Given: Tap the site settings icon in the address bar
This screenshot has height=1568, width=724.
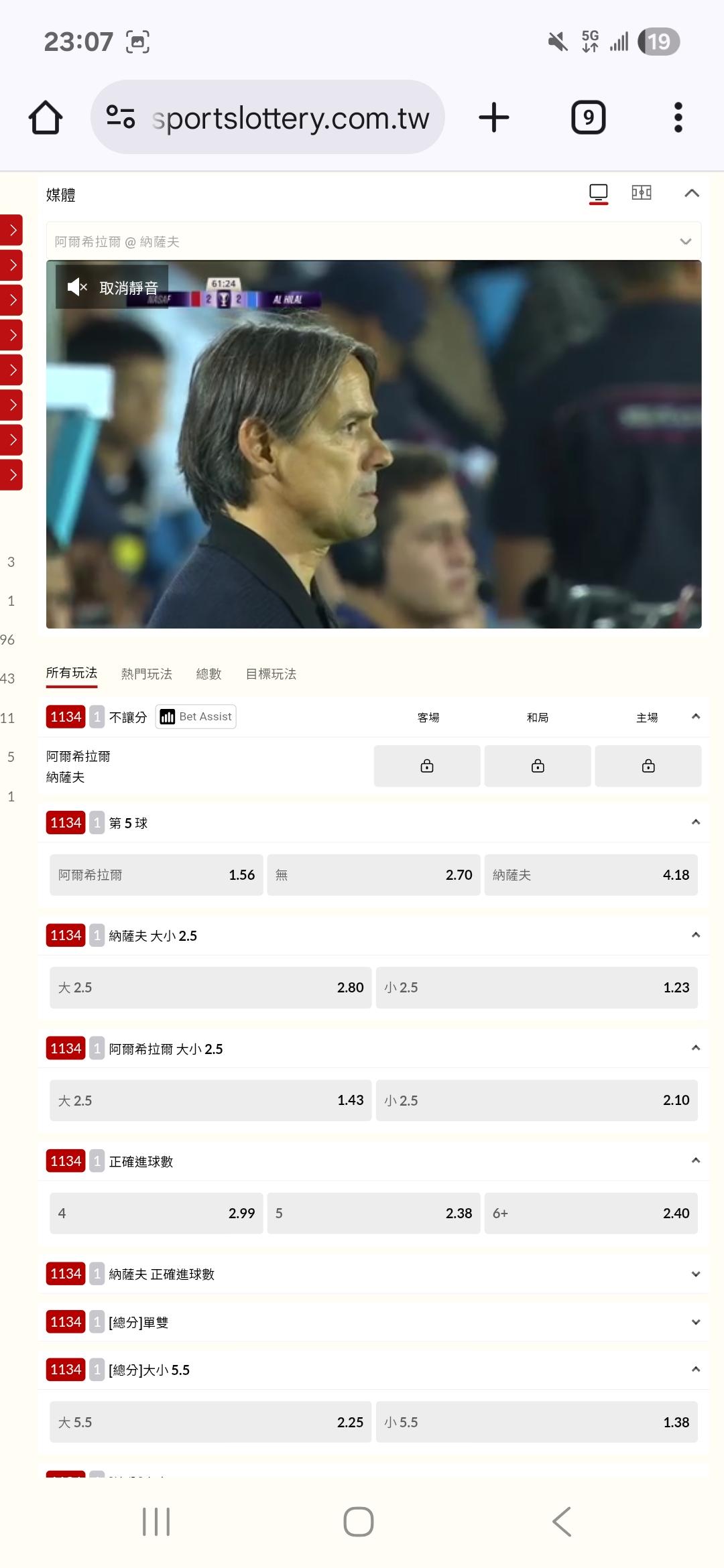Looking at the screenshot, I should [121, 117].
